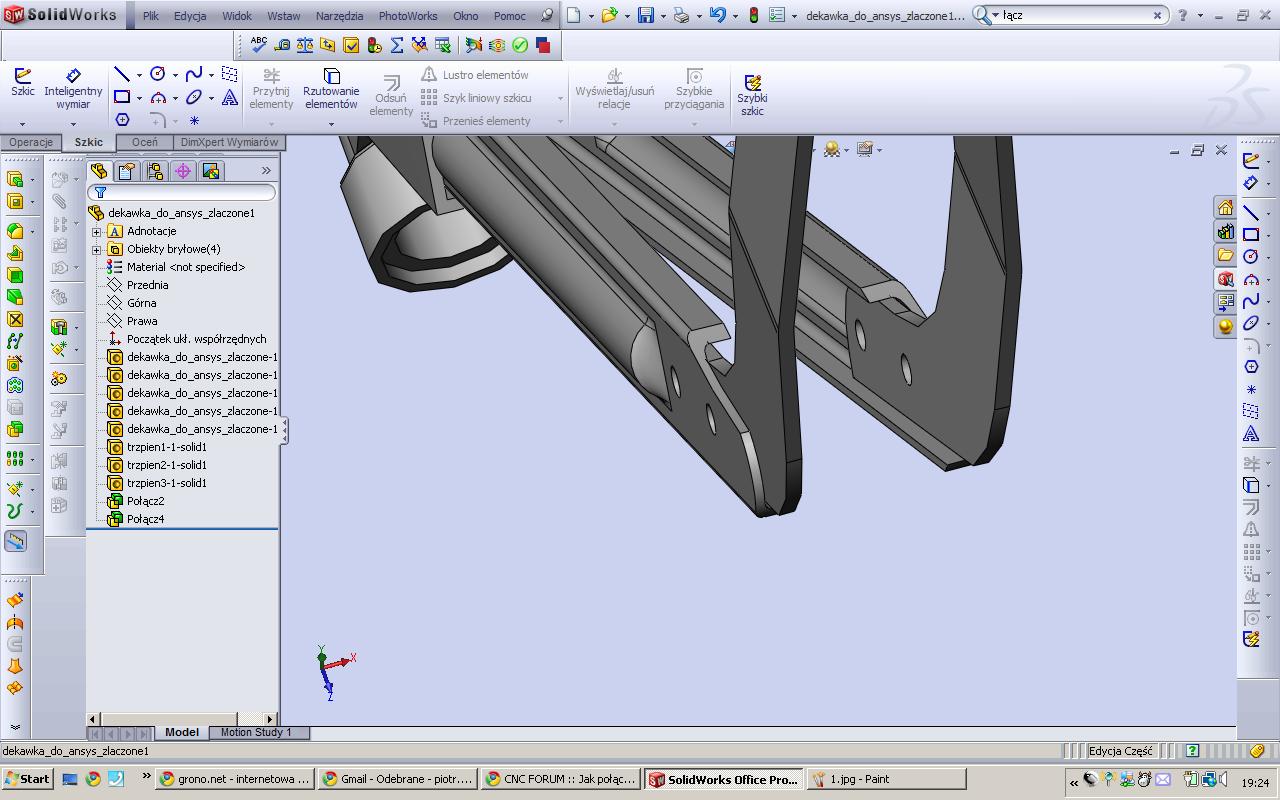Click Rzutowanie elementów button
The width and height of the screenshot is (1280, 800).
(x=331, y=89)
